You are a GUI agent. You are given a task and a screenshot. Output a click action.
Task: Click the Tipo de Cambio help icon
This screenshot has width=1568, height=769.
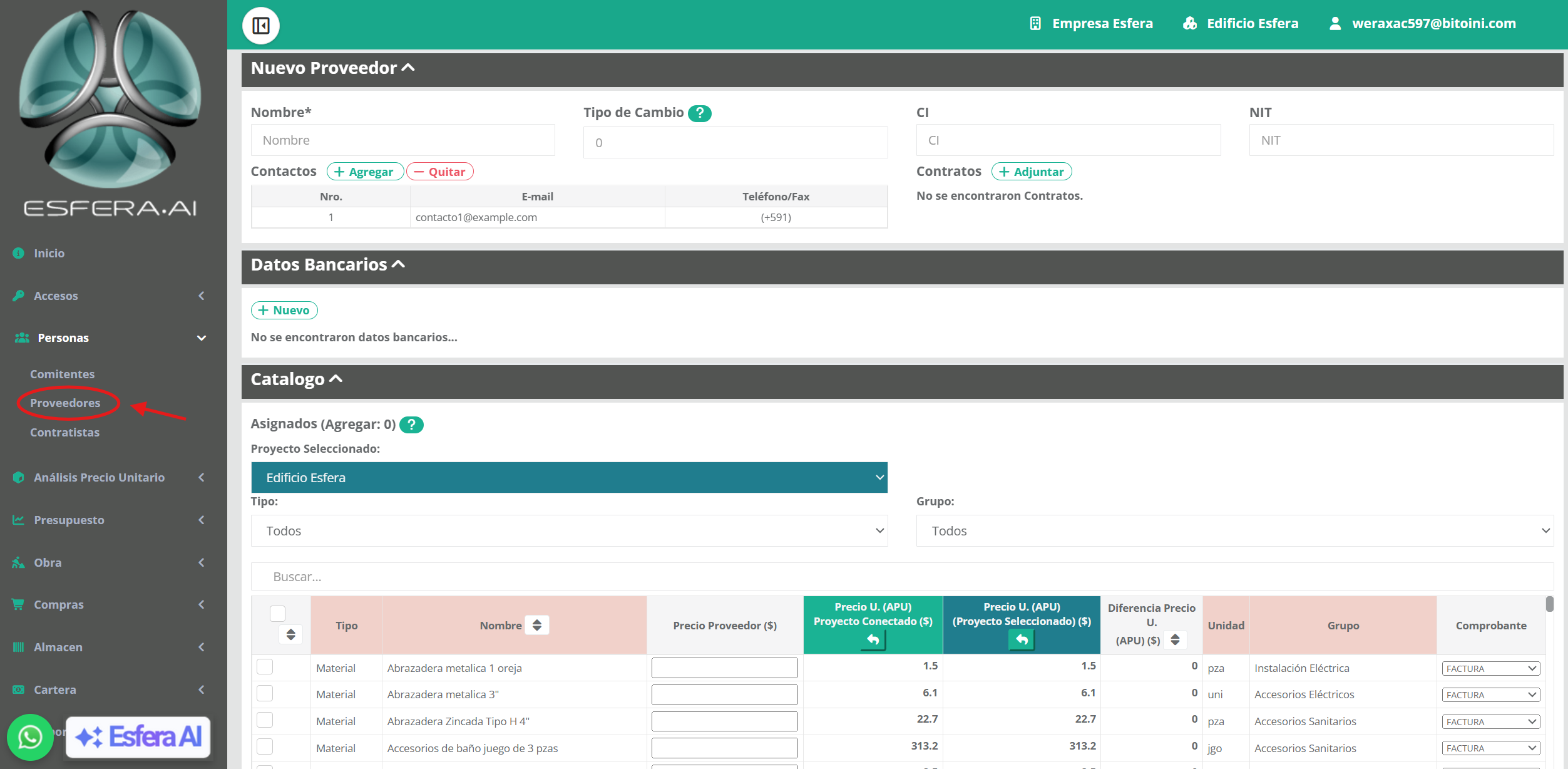tap(700, 113)
